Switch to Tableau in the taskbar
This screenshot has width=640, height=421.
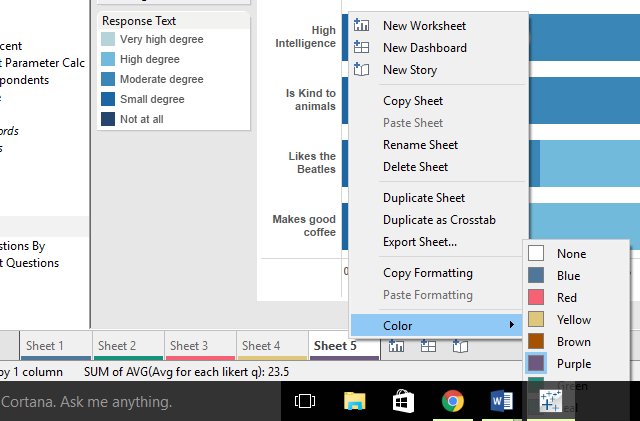(549, 401)
